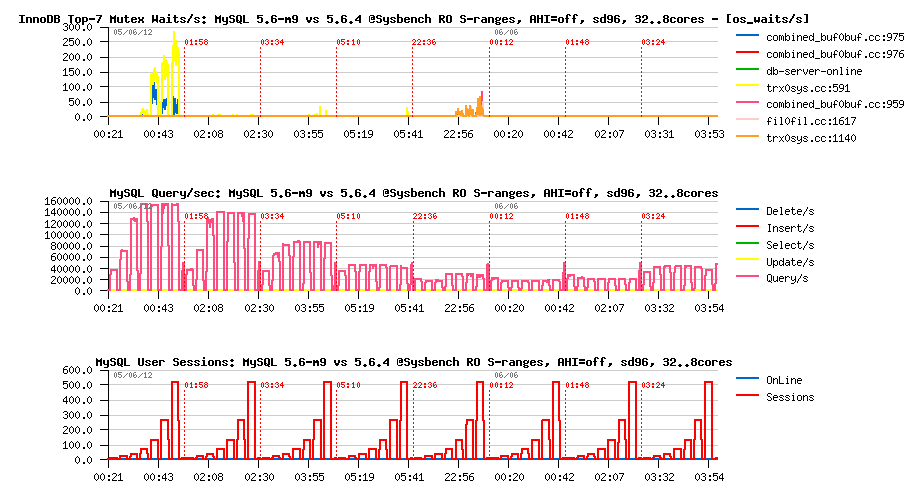
Task: Click the 03:34 marker in User Sessions chart
Action: click(273, 386)
